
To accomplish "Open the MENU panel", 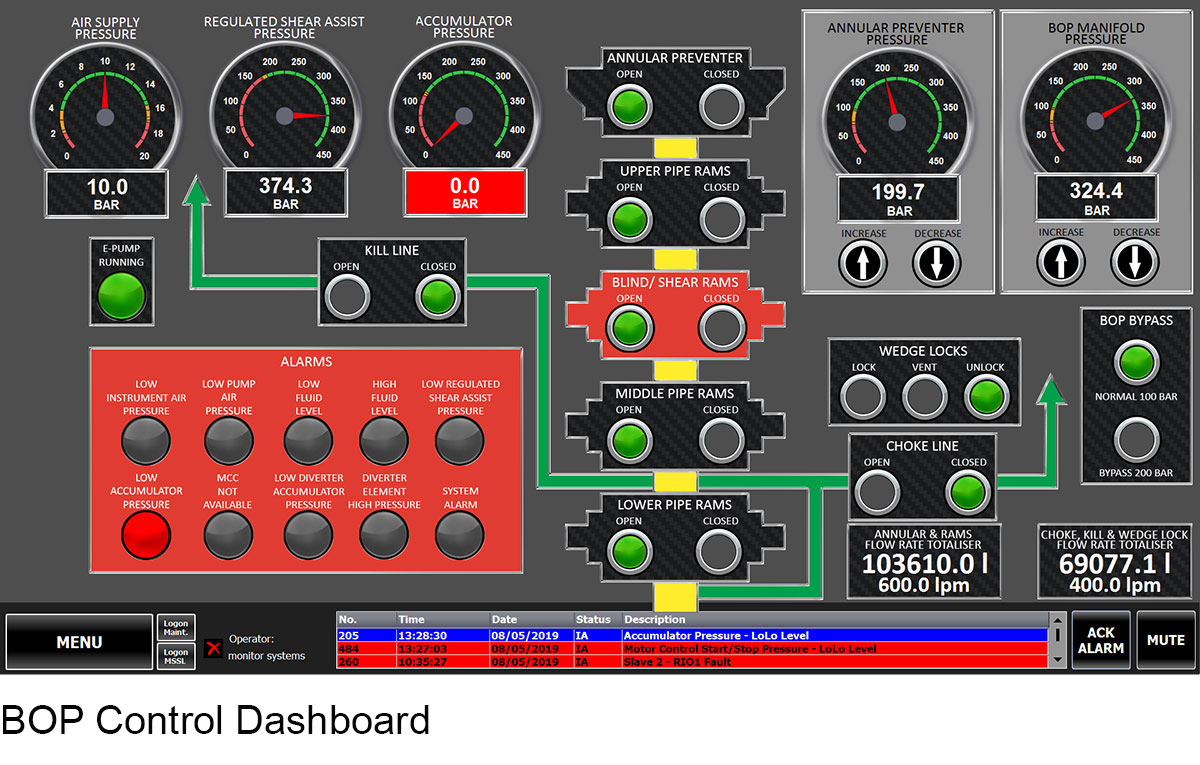I will click(x=79, y=641).
